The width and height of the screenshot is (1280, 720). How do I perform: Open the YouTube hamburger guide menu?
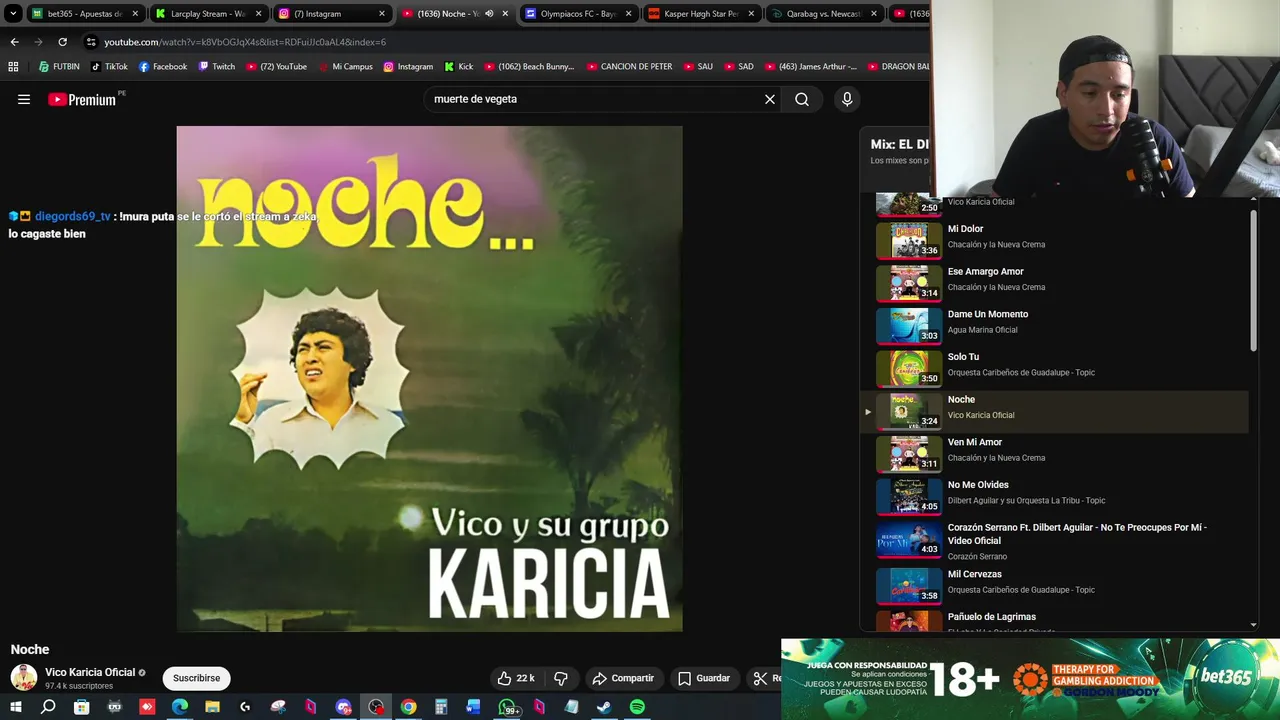point(24,99)
